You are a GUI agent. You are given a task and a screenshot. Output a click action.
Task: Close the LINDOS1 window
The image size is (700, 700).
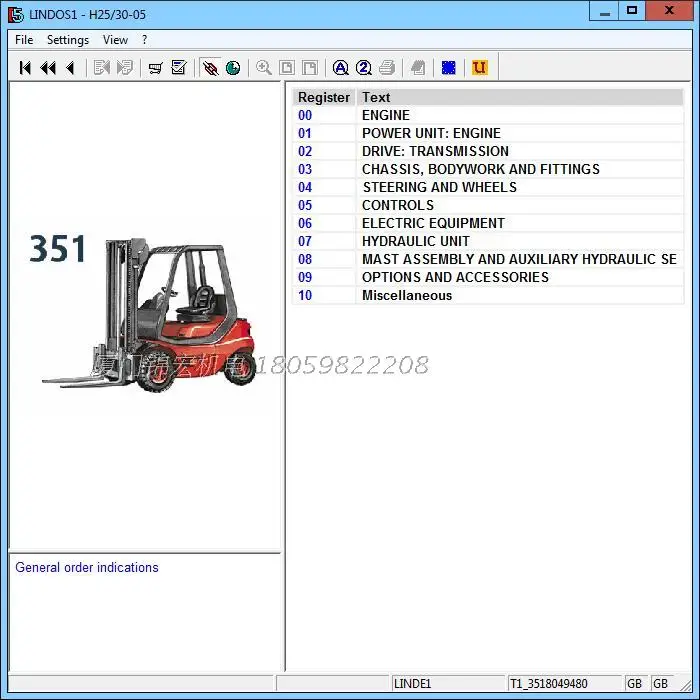tap(669, 11)
